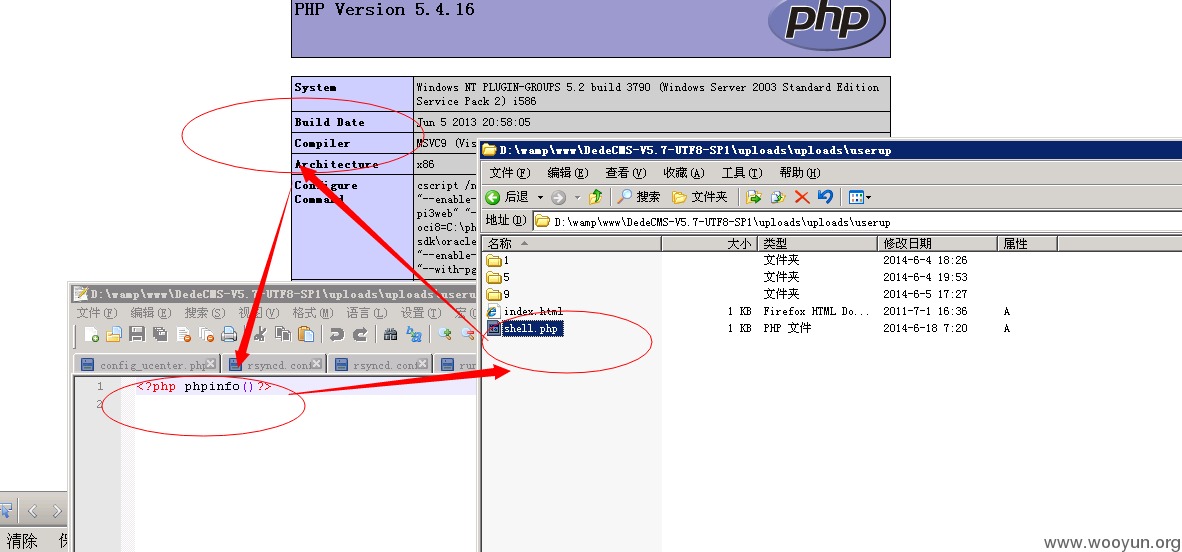Click the Zoom In magnifier icon in Notepad++
The height and width of the screenshot is (552, 1182).
point(446,335)
